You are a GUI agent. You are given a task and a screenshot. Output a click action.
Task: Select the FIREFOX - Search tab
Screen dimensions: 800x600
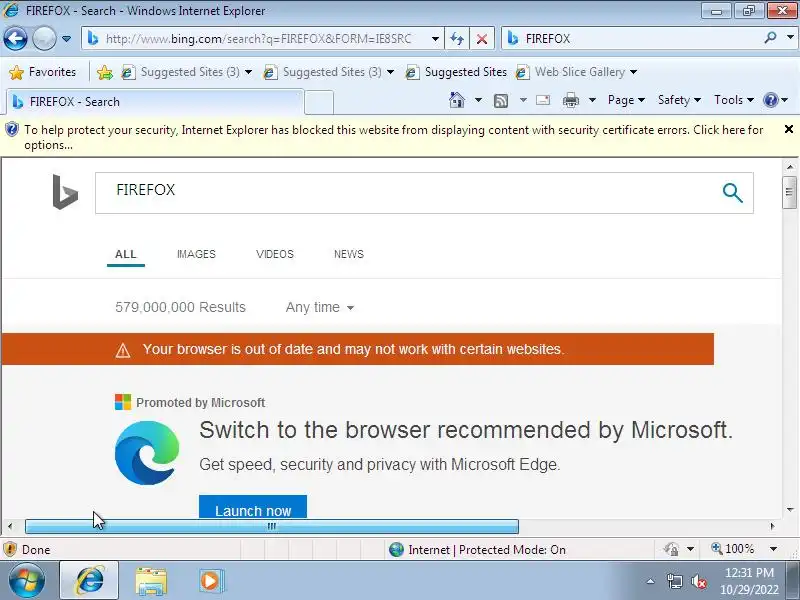pyautogui.click(x=155, y=102)
